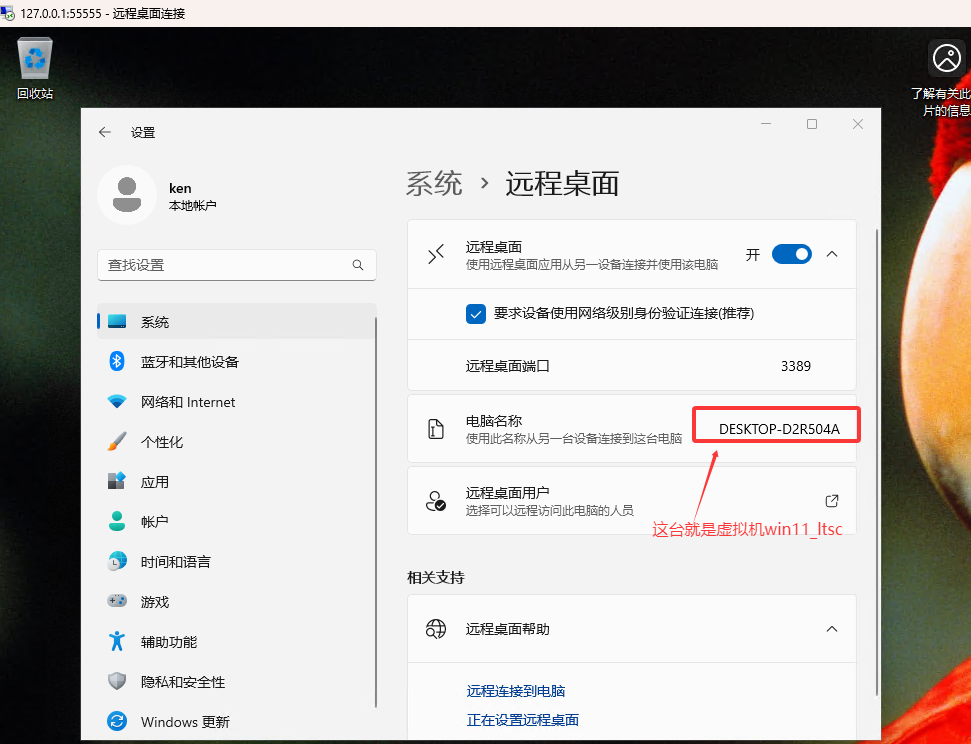Click the 相关支持 heading text
Viewport: 971px width, 744px height.
coord(436,577)
